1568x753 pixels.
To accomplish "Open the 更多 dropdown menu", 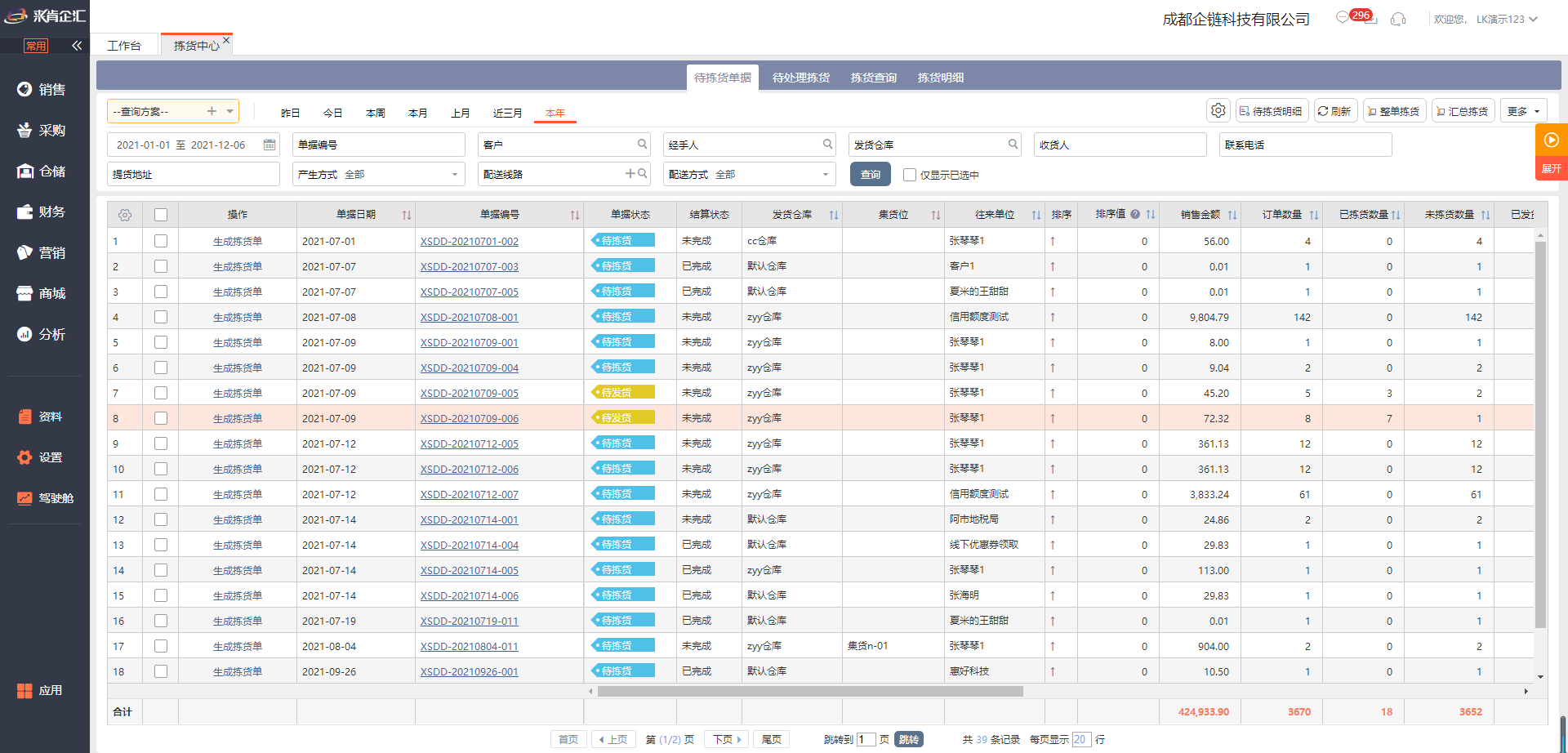I will (x=1523, y=111).
